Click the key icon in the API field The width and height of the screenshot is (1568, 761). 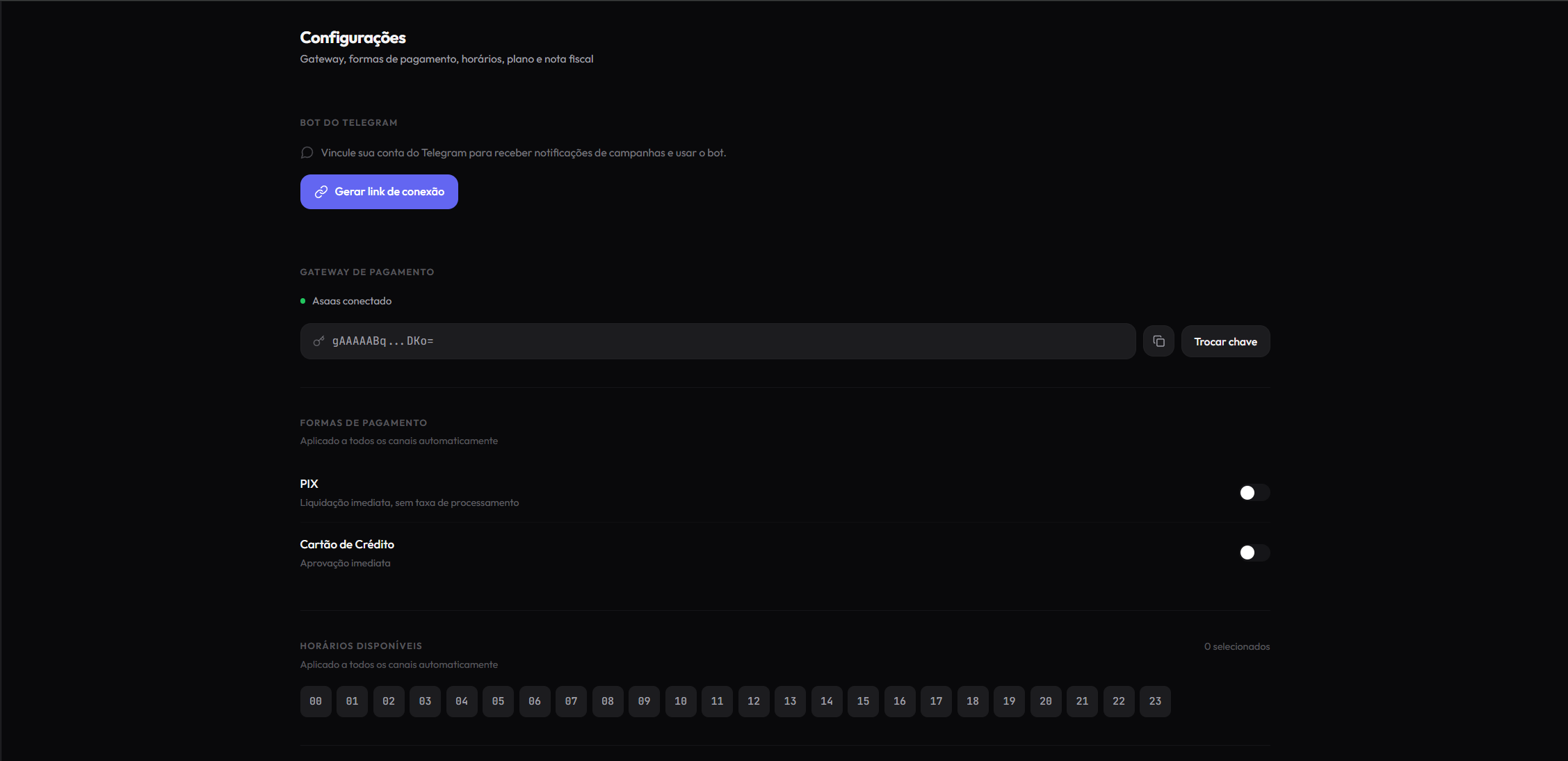point(318,341)
